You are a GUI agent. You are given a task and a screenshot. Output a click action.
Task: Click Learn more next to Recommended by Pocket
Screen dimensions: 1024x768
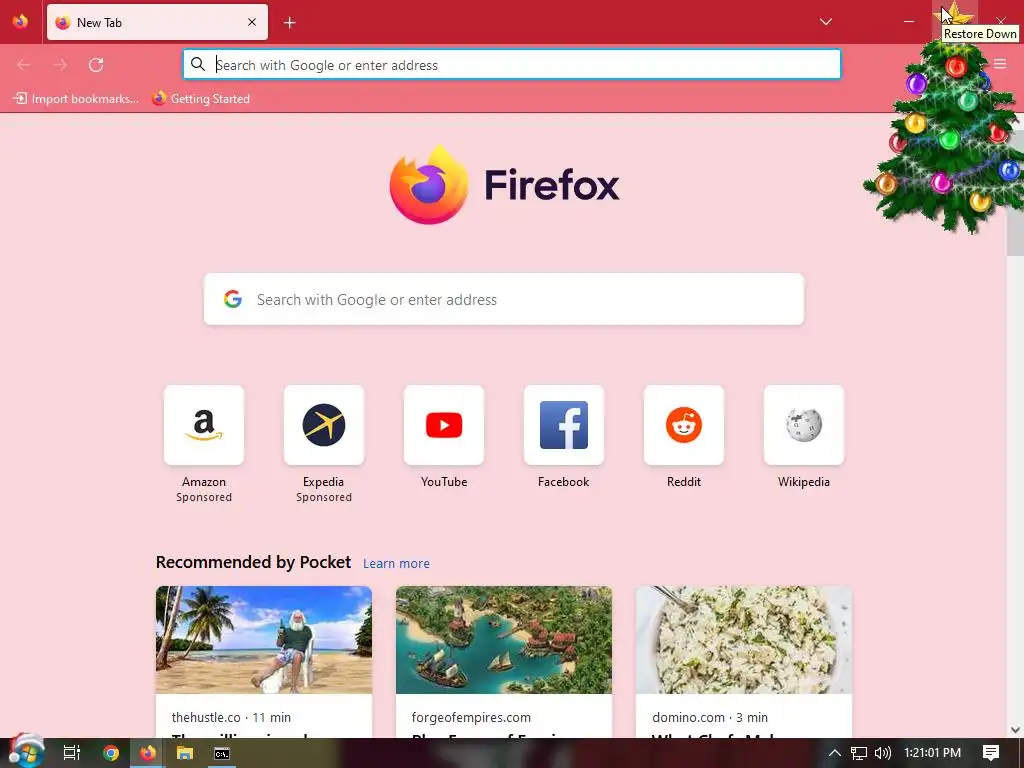pos(396,563)
